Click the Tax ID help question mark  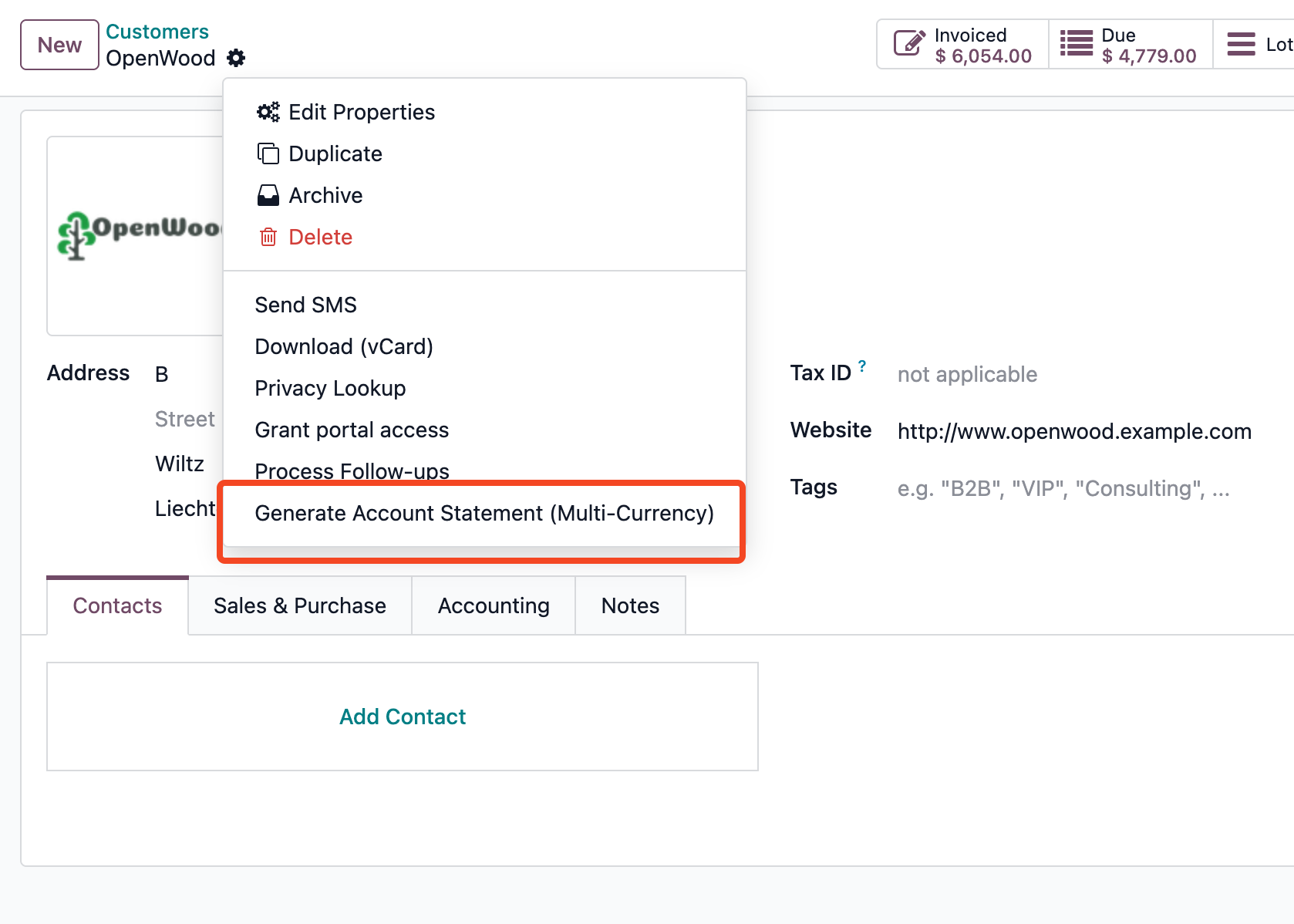[862, 364]
